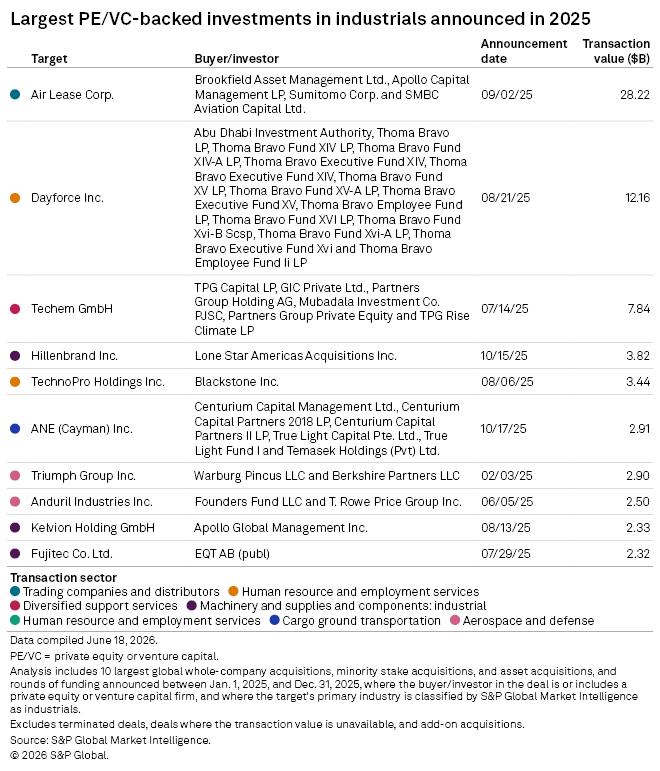The height and width of the screenshot is (771, 660).
Task: Click the 28.22 transaction value
Action: [x=635, y=94]
